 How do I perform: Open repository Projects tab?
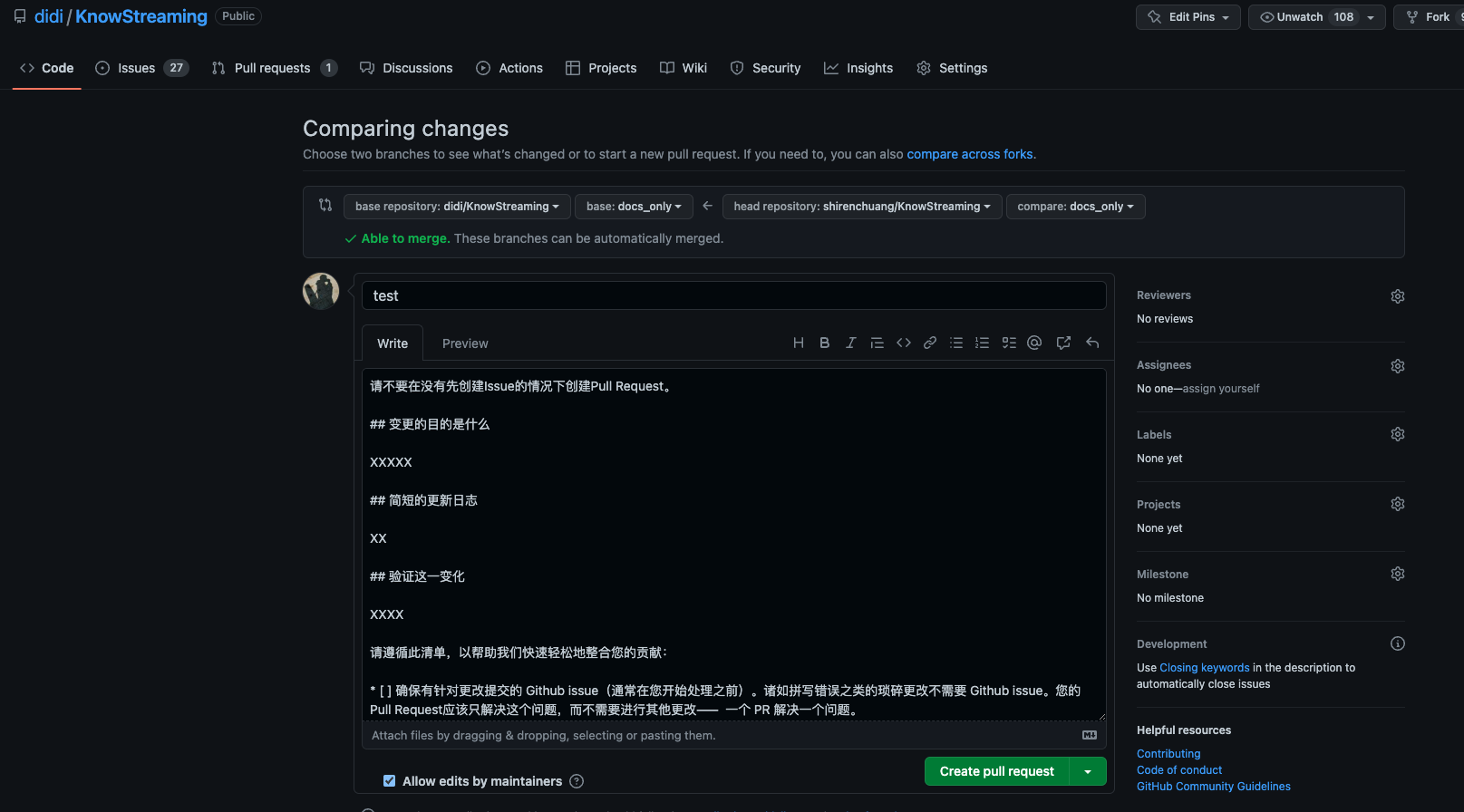(x=601, y=68)
